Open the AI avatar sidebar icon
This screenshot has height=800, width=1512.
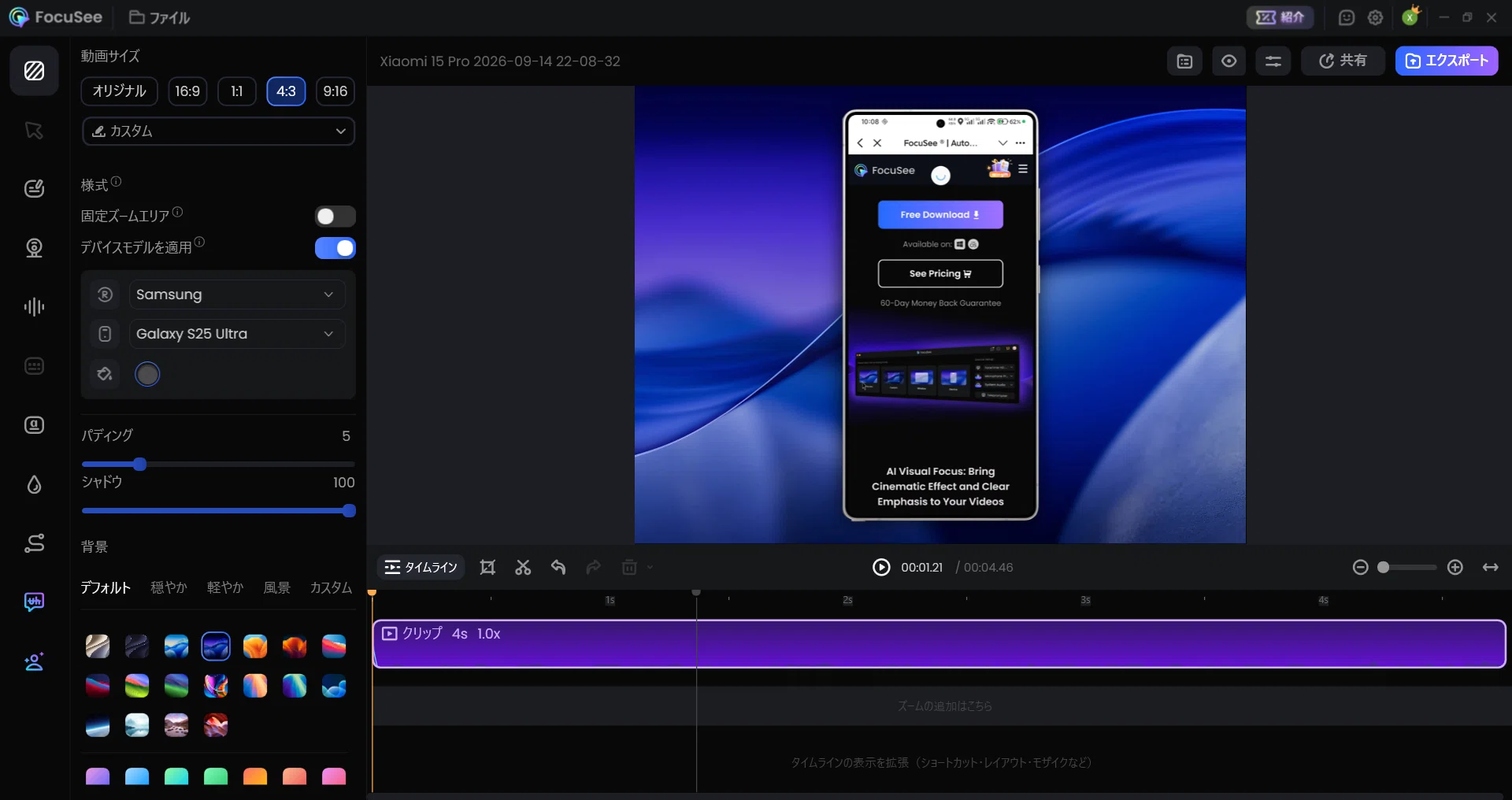tap(34, 661)
